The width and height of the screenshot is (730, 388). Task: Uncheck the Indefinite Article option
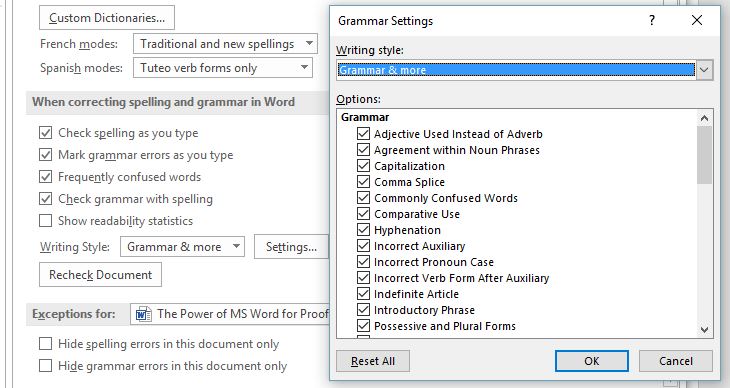tap(363, 294)
